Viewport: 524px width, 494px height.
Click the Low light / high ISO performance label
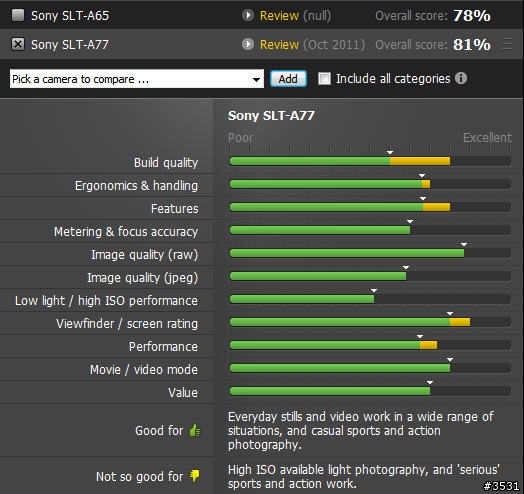[106, 300]
